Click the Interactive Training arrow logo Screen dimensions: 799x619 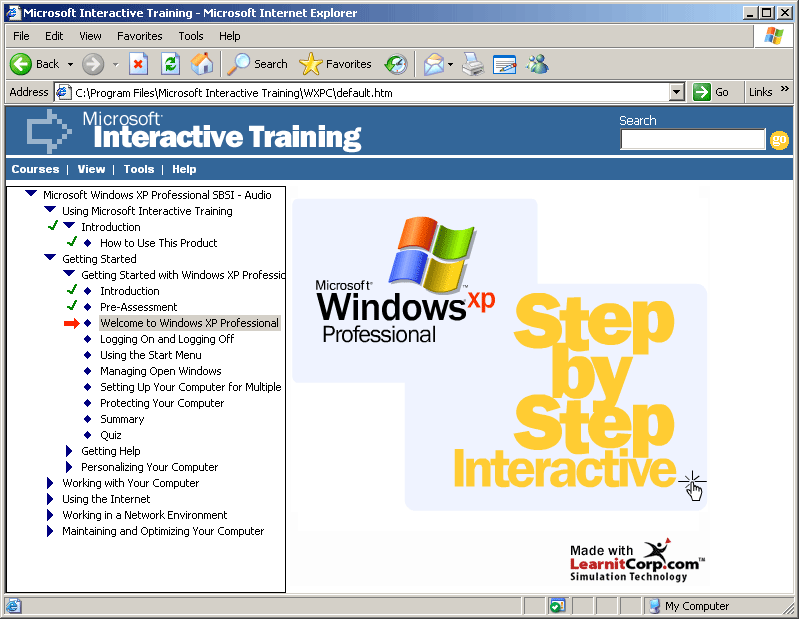click(x=48, y=131)
